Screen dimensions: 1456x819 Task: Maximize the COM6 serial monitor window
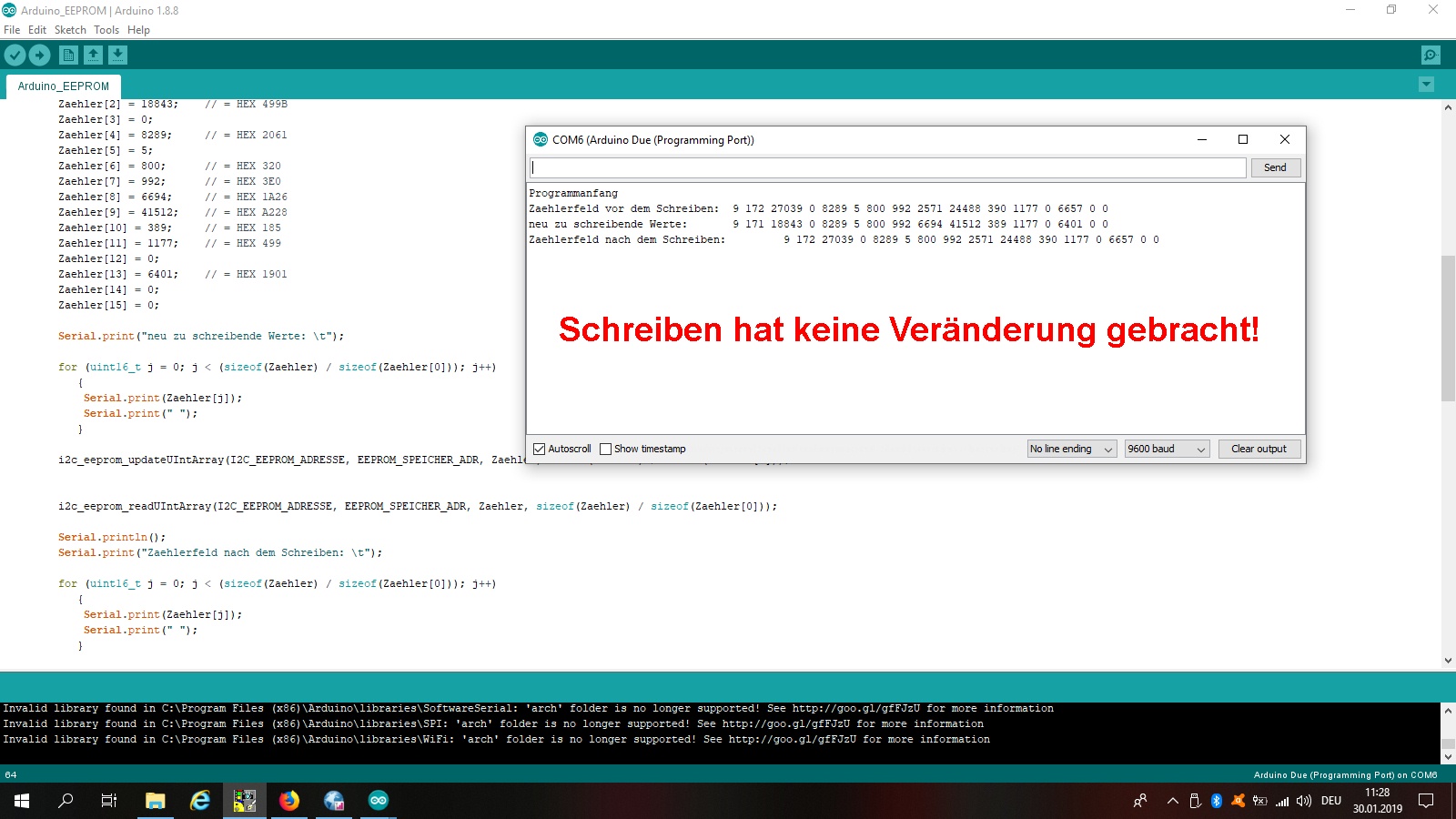coord(1243,139)
